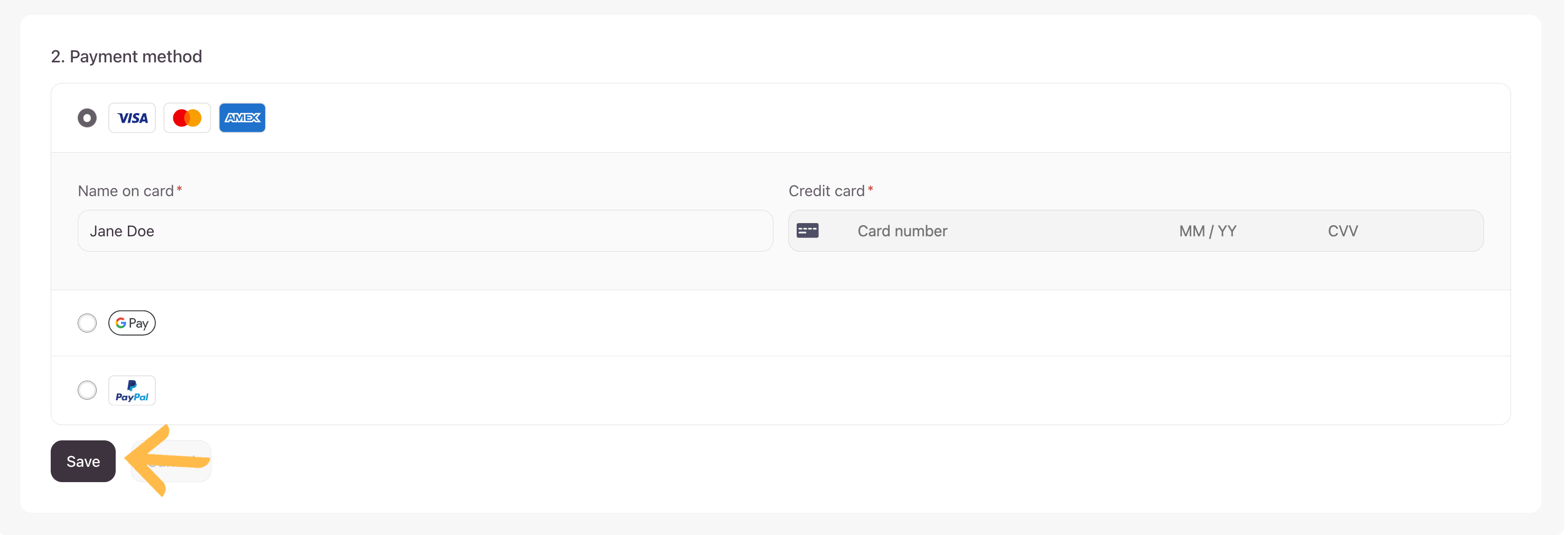Click the PayPal logo badge
Viewport: 1568px width, 535px height.
pos(132,391)
